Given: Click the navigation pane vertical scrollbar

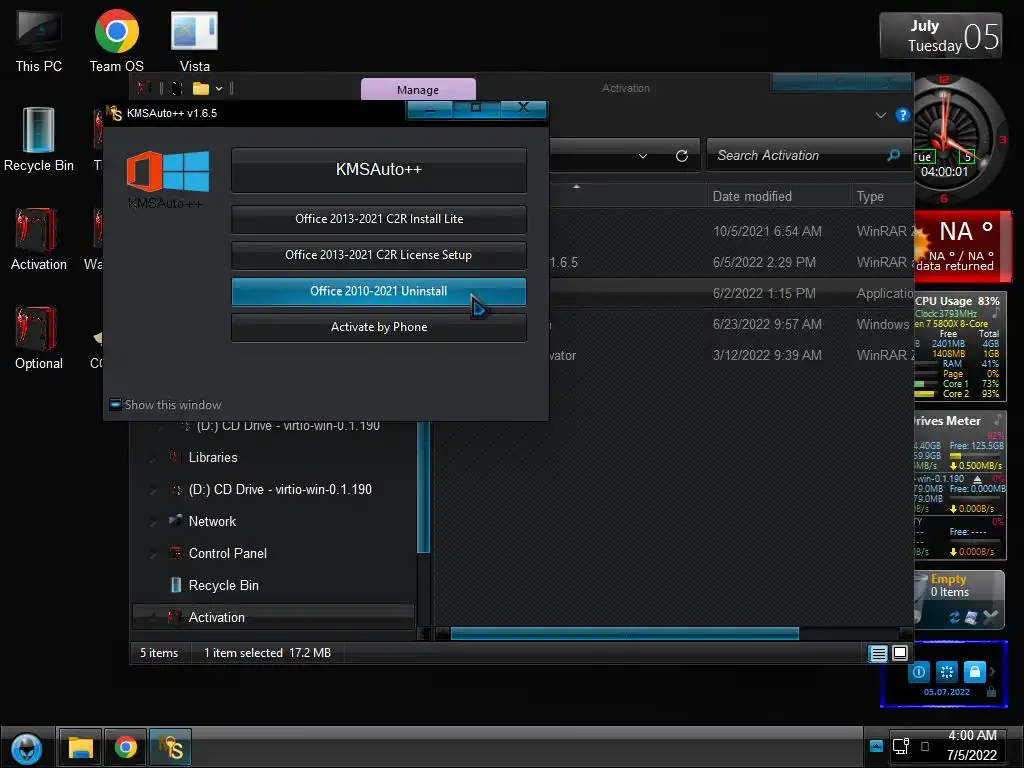Looking at the screenshot, I should click(x=423, y=487).
